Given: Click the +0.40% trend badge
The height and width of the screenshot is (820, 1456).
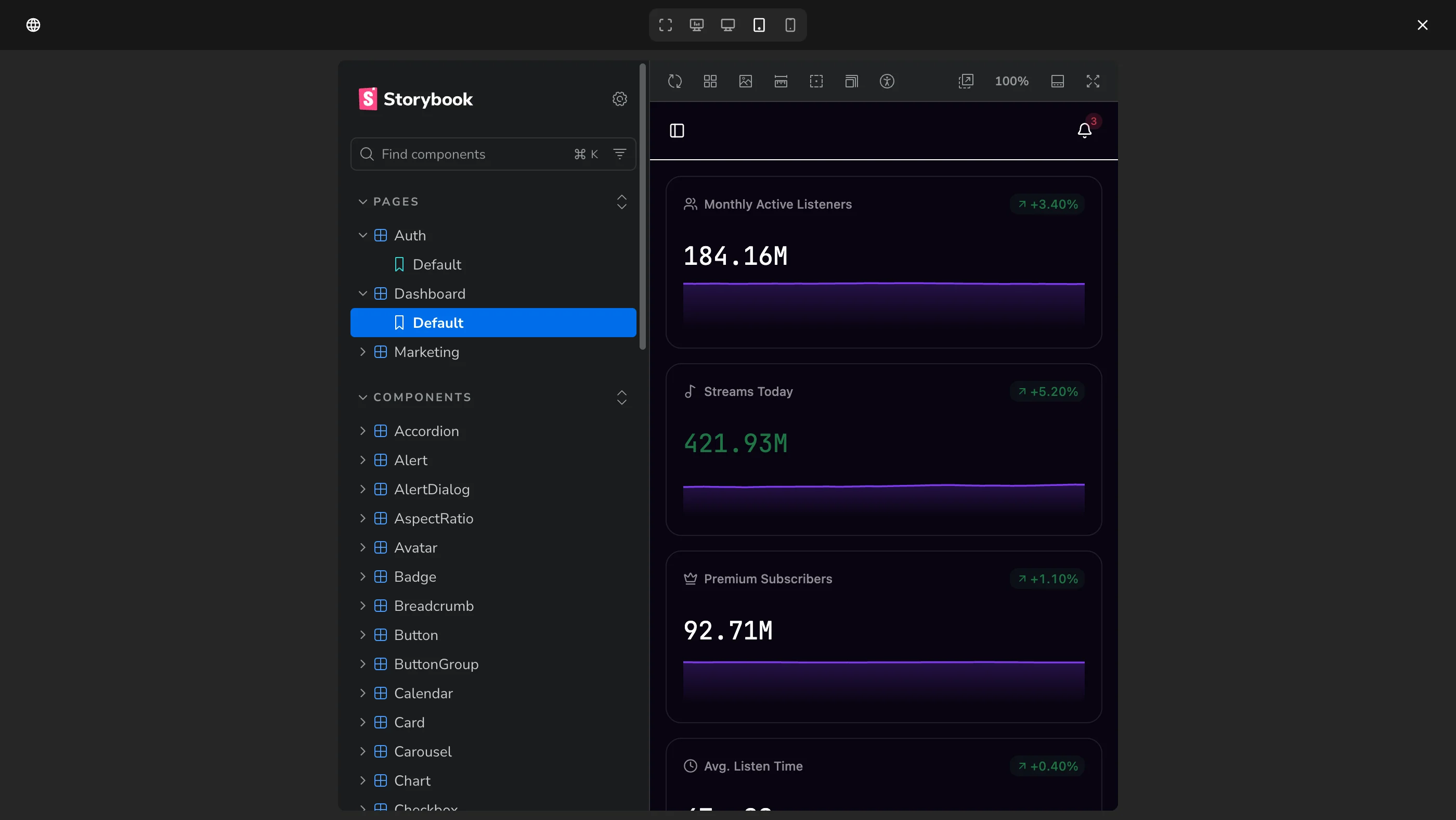Looking at the screenshot, I should pyautogui.click(x=1047, y=766).
